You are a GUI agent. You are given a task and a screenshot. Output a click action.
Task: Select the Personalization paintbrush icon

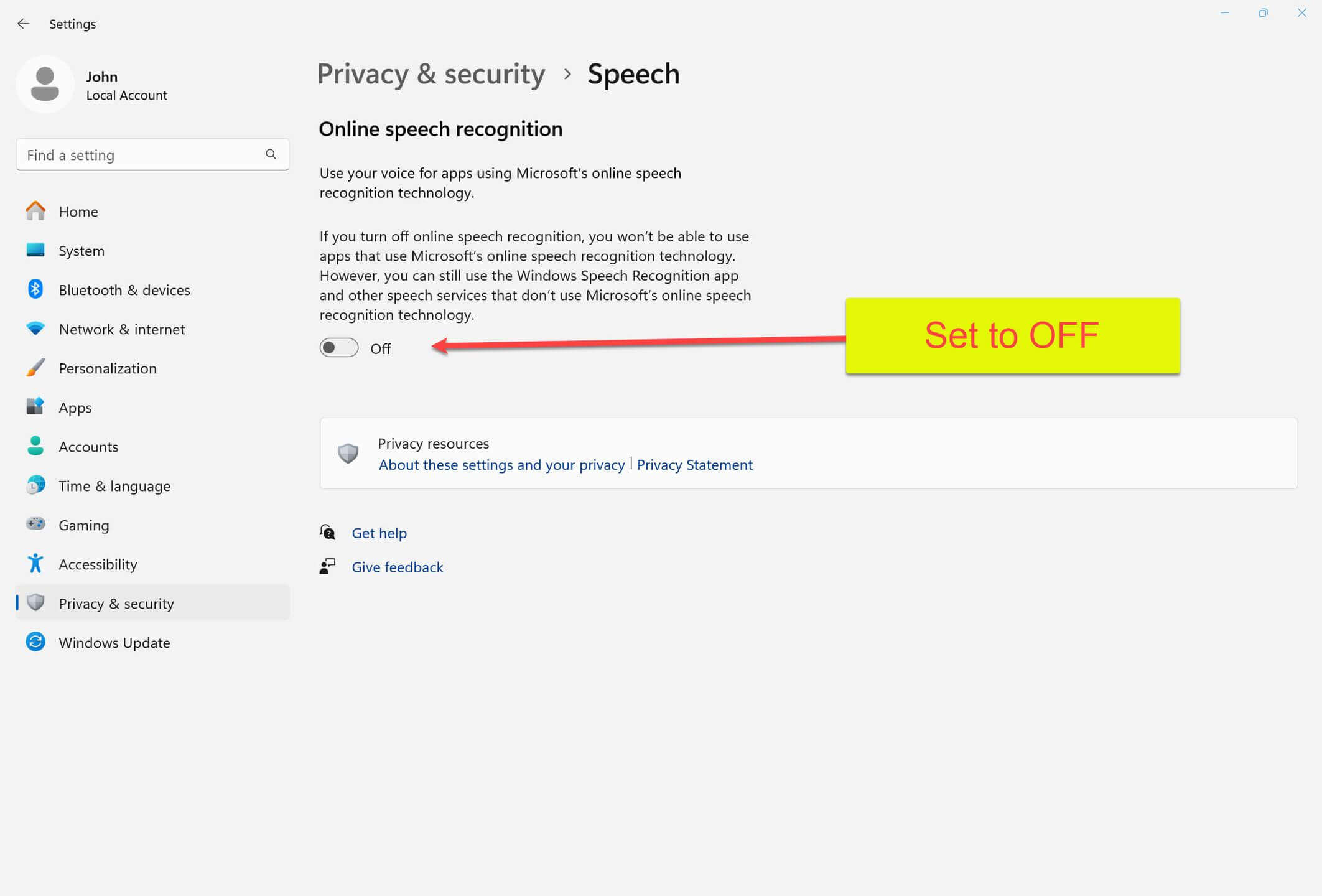(35, 368)
